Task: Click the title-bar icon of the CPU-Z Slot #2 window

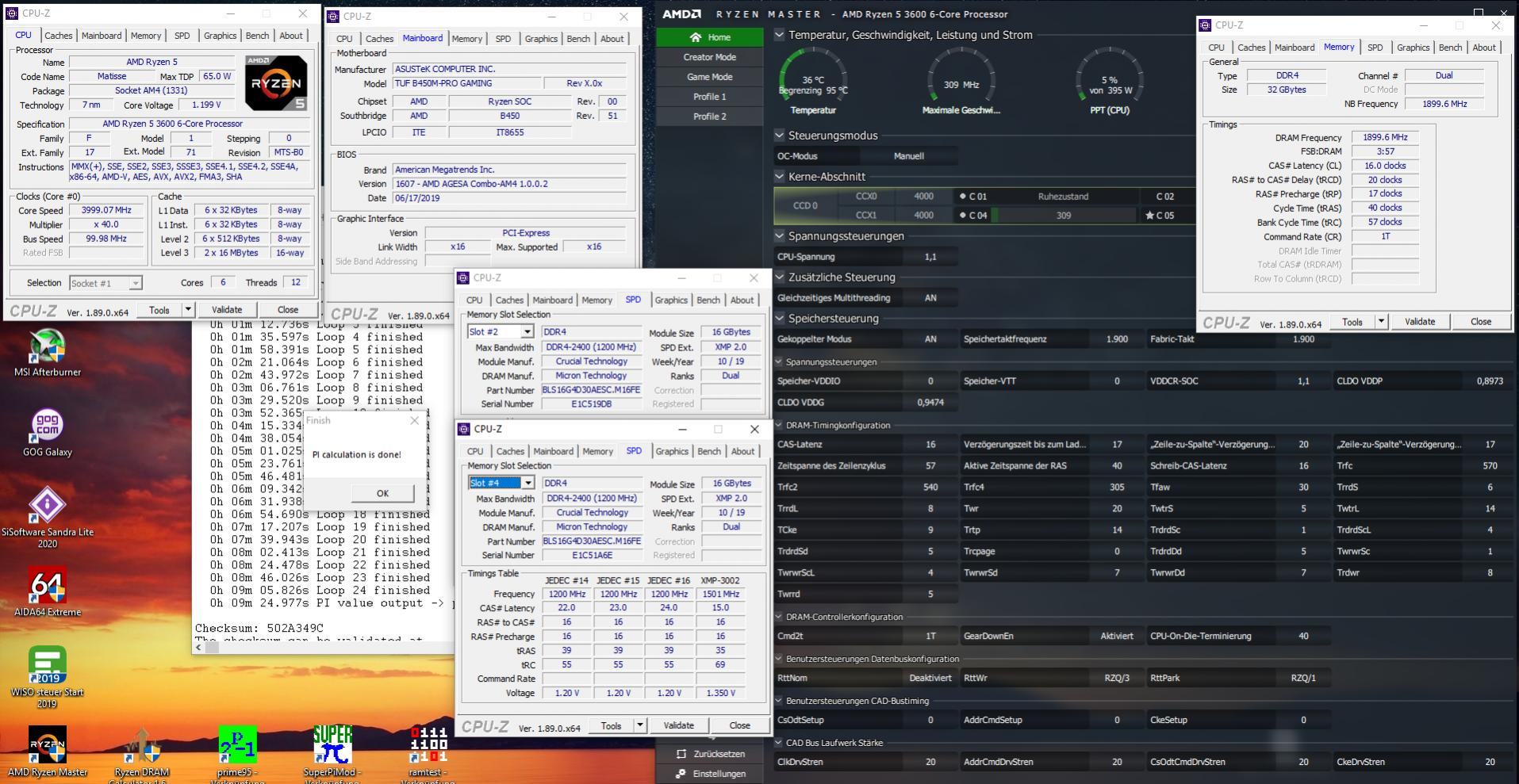Action: pos(463,278)
